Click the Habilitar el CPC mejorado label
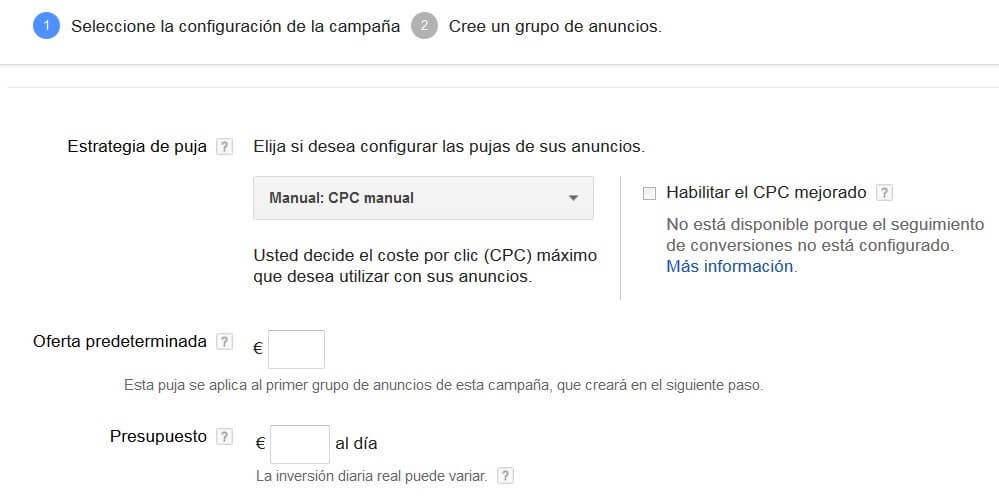This screenshot has width=999, height=501. pyautogui.click(x=766, y=192)
